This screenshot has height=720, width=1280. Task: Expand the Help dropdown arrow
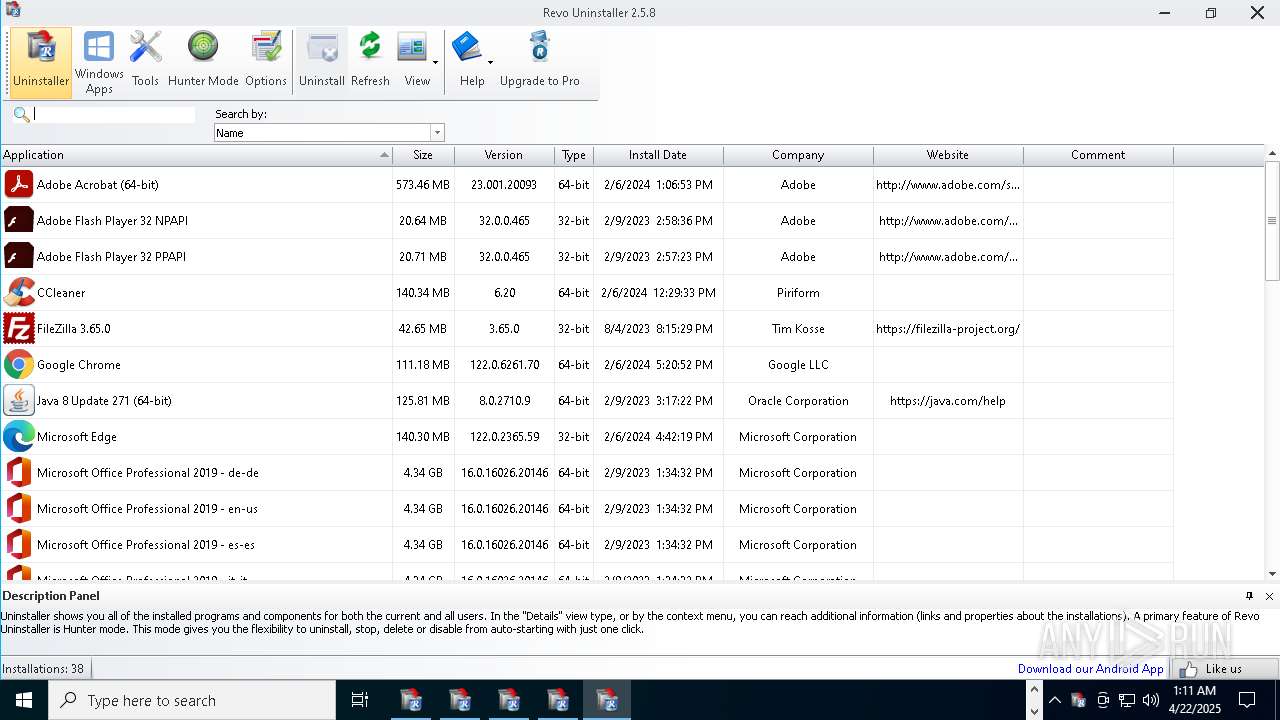(x=491, y=62)
